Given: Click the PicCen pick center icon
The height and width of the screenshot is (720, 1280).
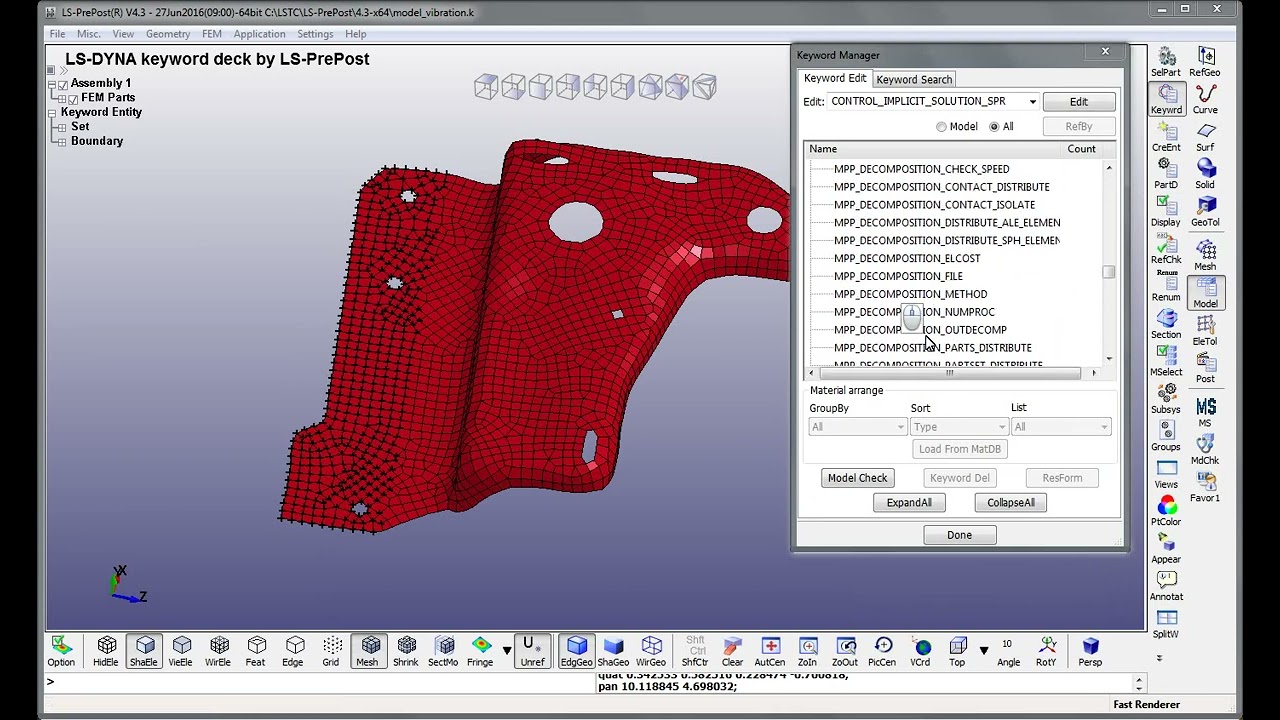Looking at the screenshot, I should coord(882,651).
